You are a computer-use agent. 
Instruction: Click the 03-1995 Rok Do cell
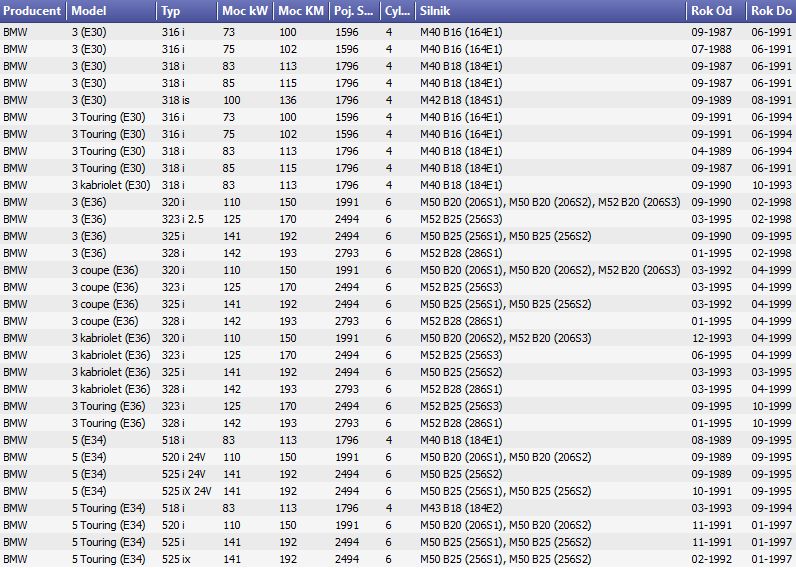(x=772, y=372)
